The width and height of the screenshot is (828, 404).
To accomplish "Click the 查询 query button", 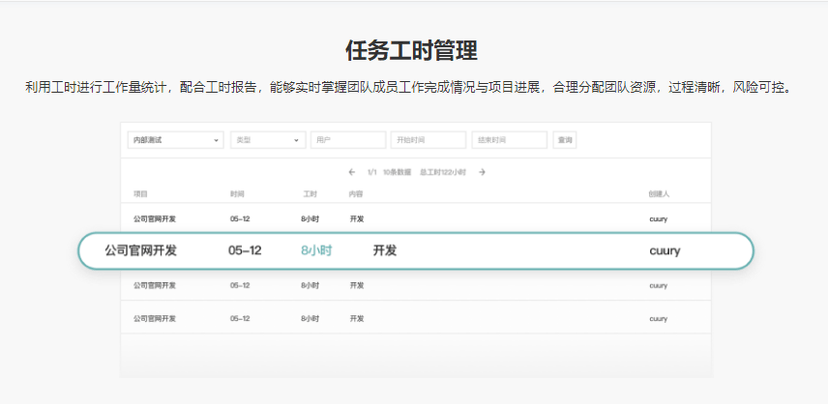I will [x=564, y=140].
